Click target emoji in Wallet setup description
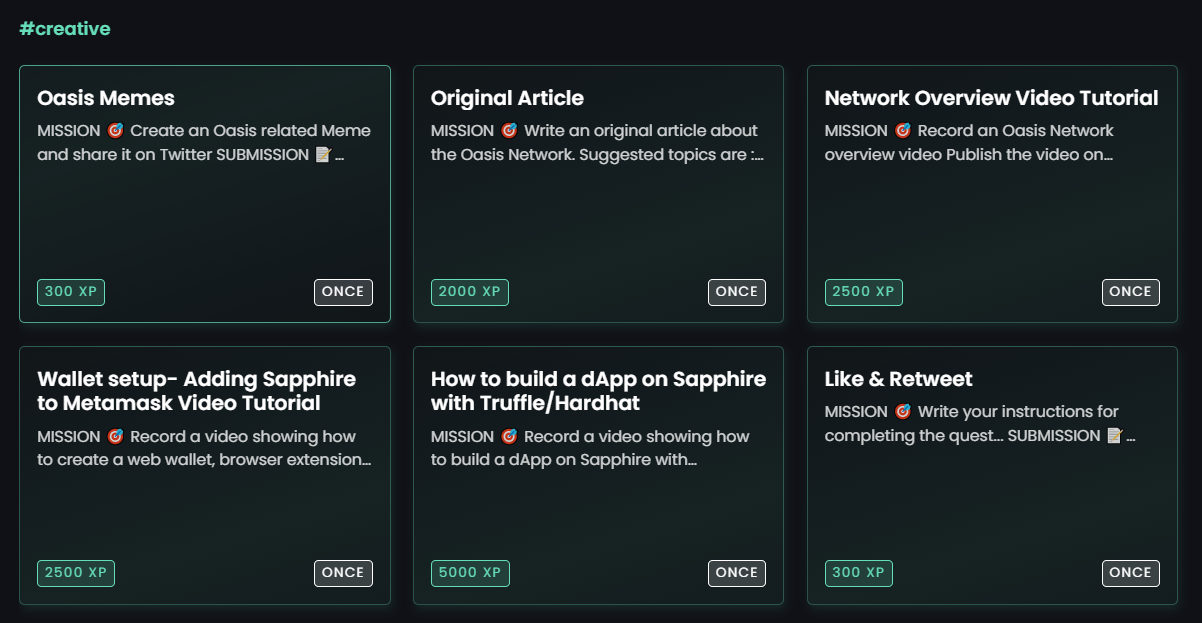 coord(116,437)
